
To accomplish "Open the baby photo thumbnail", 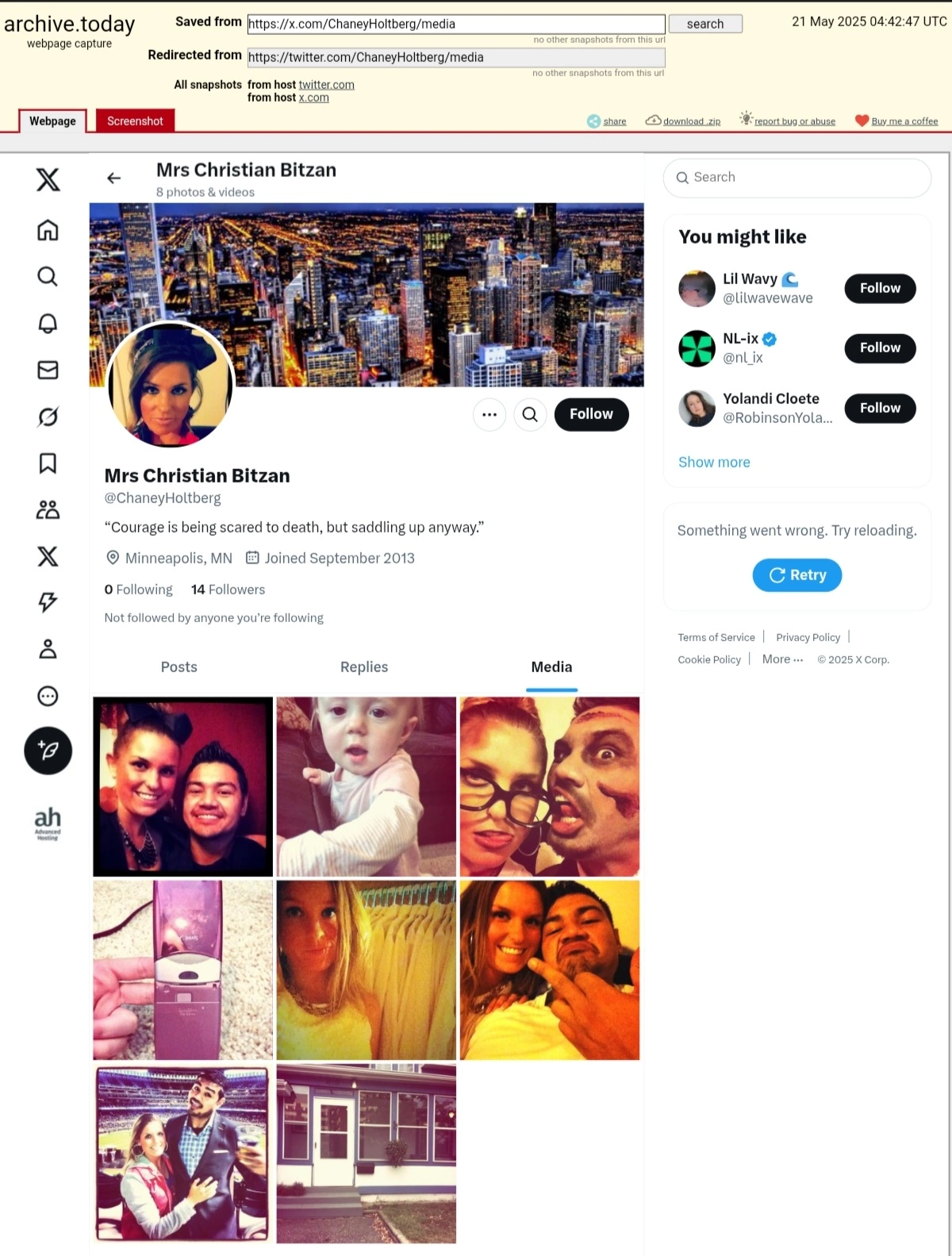I will coord(367,787).
